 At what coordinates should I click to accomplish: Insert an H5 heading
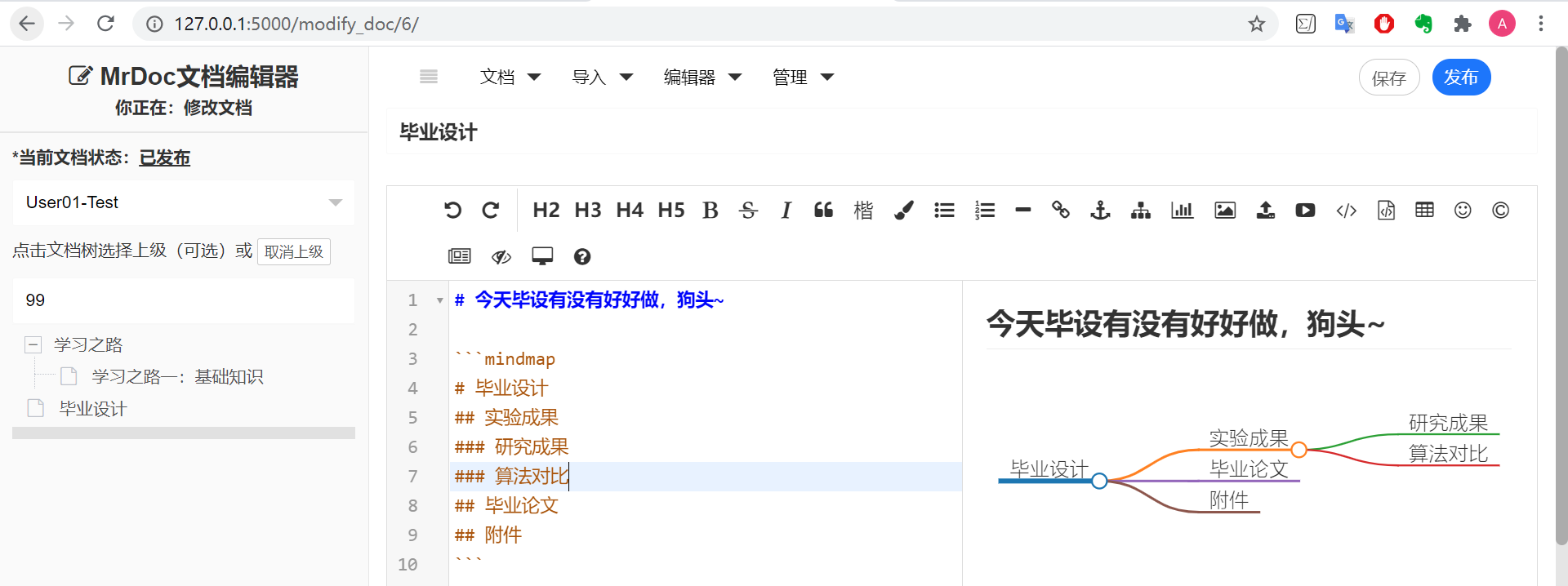pyautogui.click(x=671, y=210)
